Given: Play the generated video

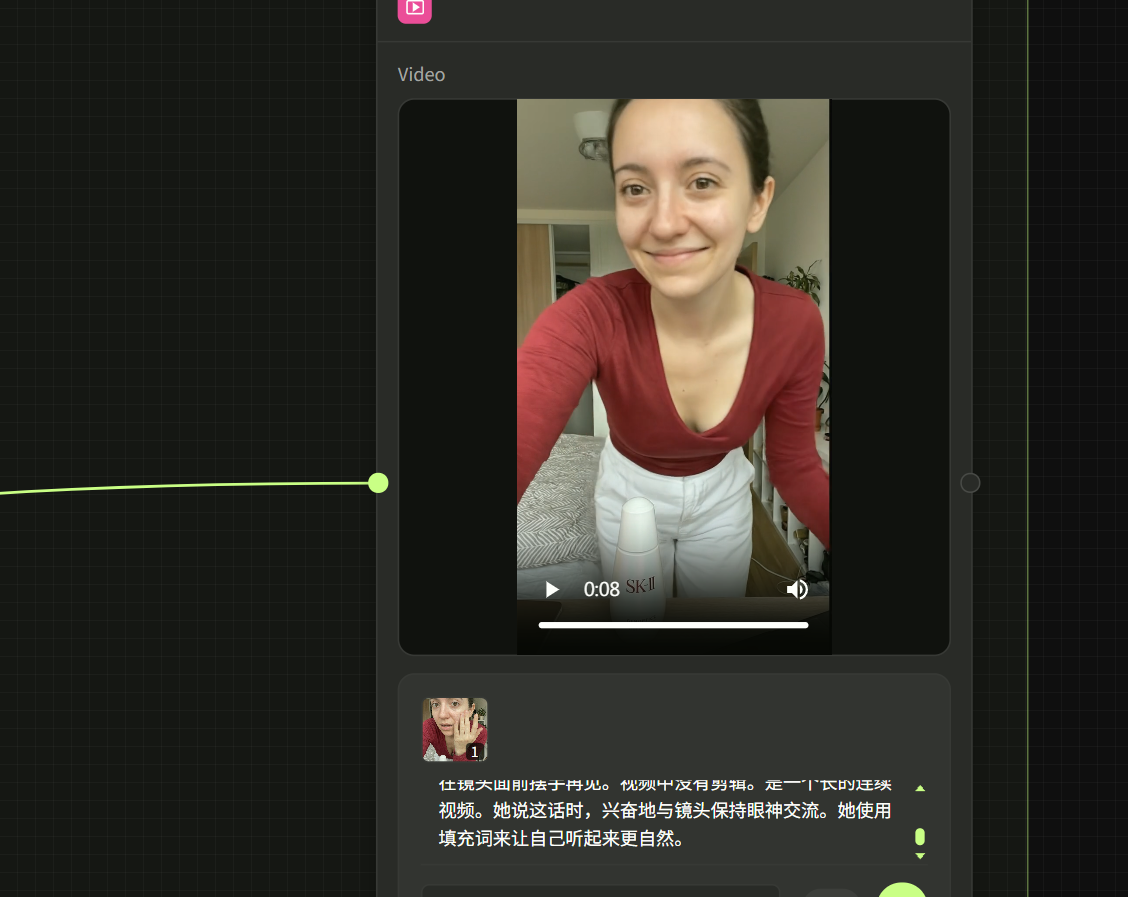Looking at the screenshot, I should click(x=551, y=590).
